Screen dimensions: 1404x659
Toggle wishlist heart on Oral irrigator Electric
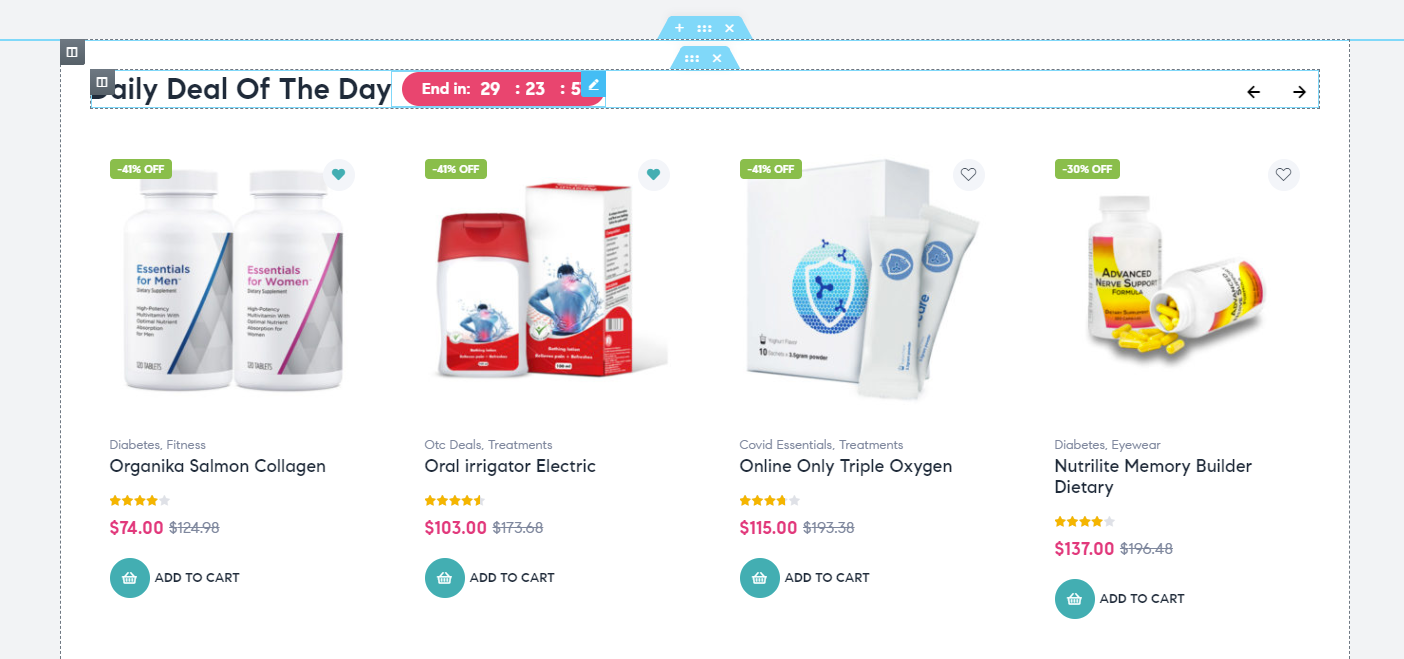tap(653, 174)
